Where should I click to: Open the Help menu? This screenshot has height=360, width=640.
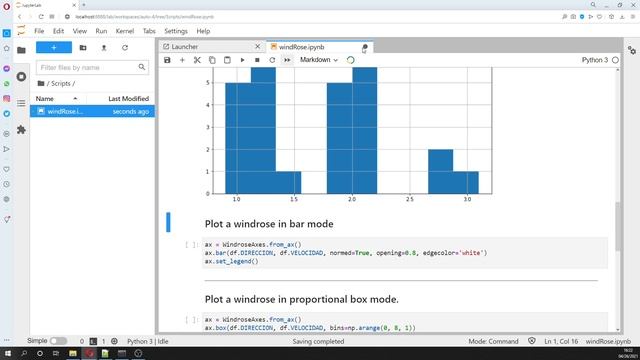pyautogui.click(x=203, y=31)
